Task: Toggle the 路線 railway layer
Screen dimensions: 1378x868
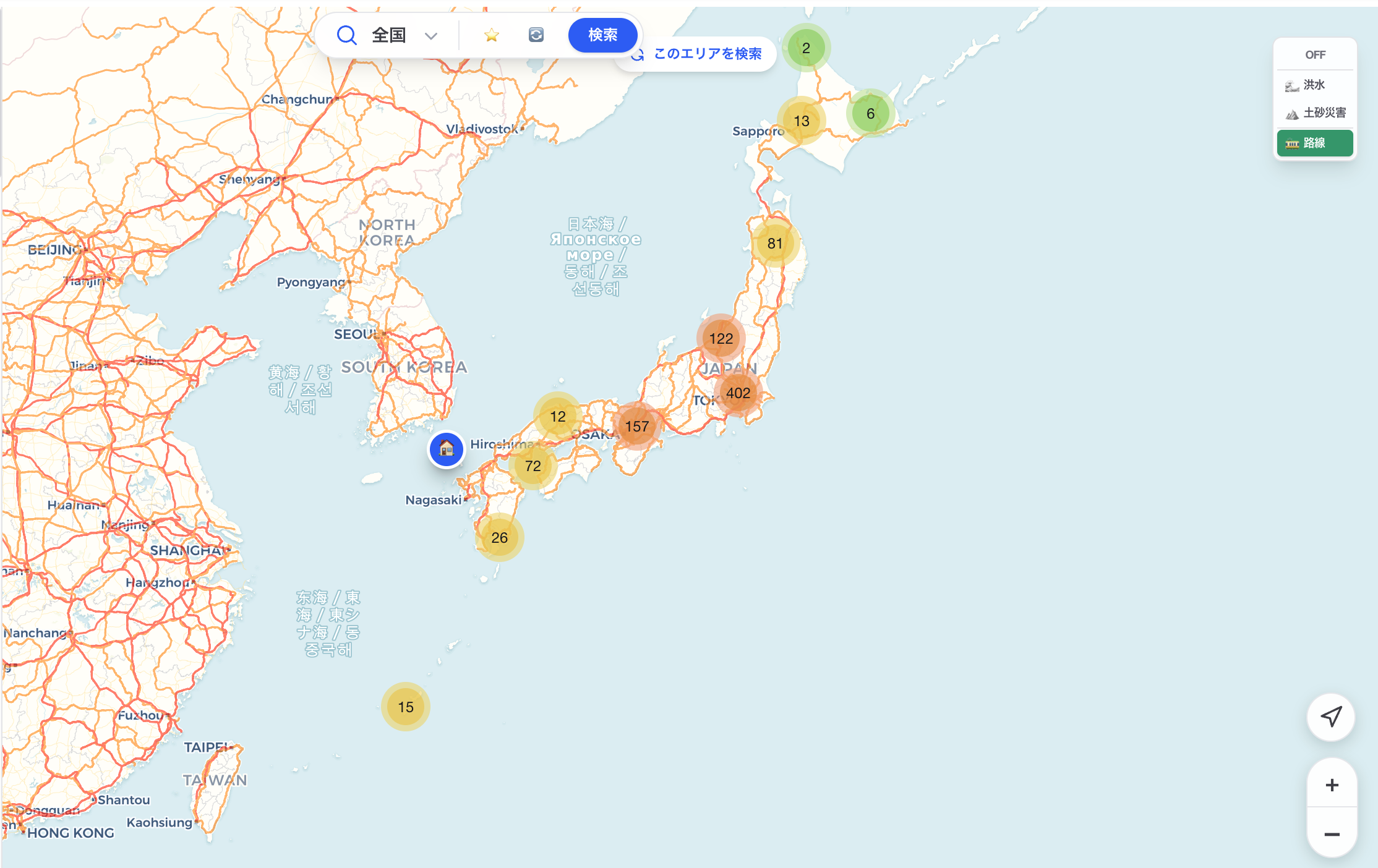Action: [x=1315, y=143]
